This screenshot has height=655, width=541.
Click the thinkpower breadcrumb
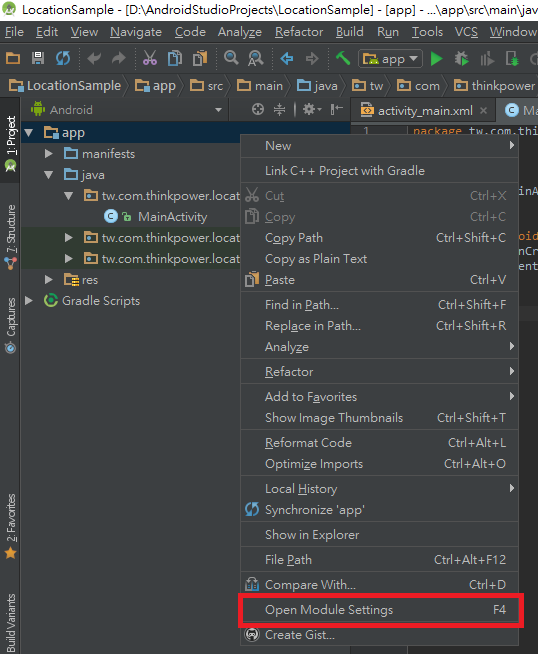(495, 86)
